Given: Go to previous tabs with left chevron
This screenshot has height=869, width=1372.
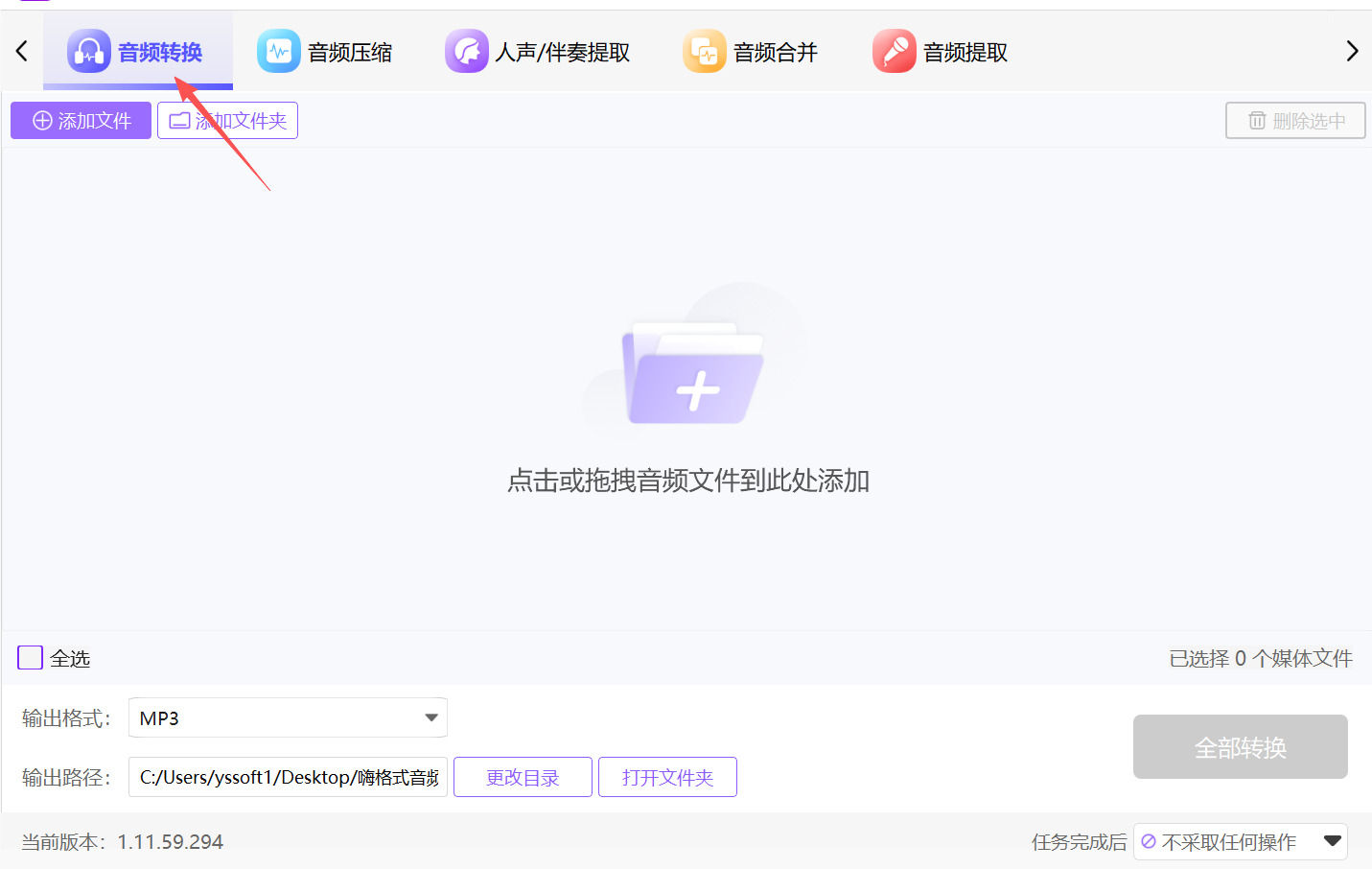Looking at the screenshot, I should (21, 52).
